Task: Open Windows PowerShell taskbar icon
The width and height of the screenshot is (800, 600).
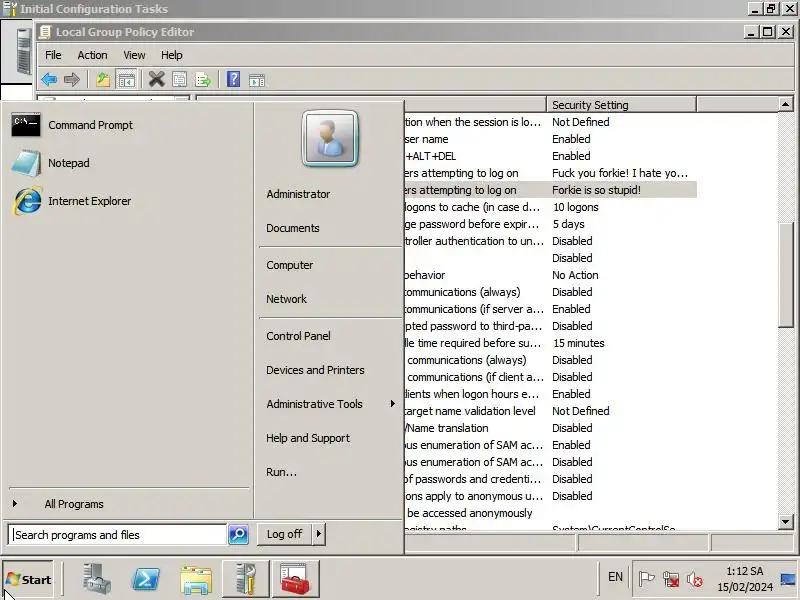Action: [146, 579]
